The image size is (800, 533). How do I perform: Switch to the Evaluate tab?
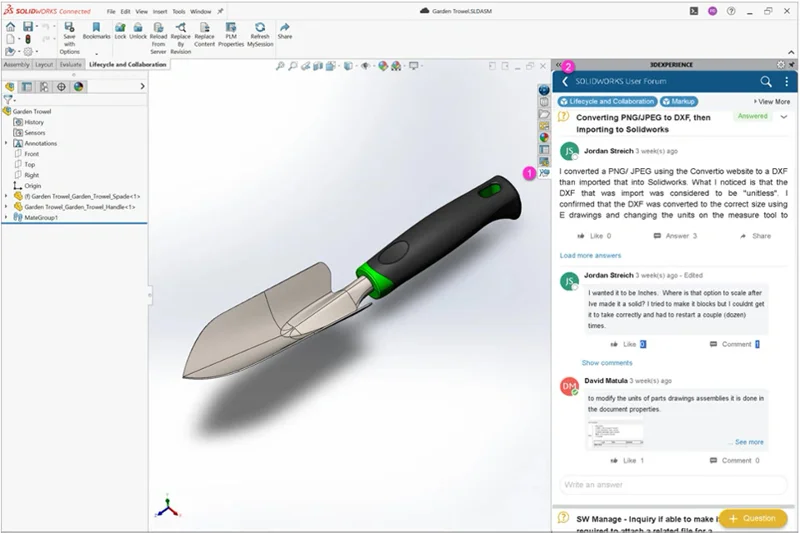tap(70, 64)
